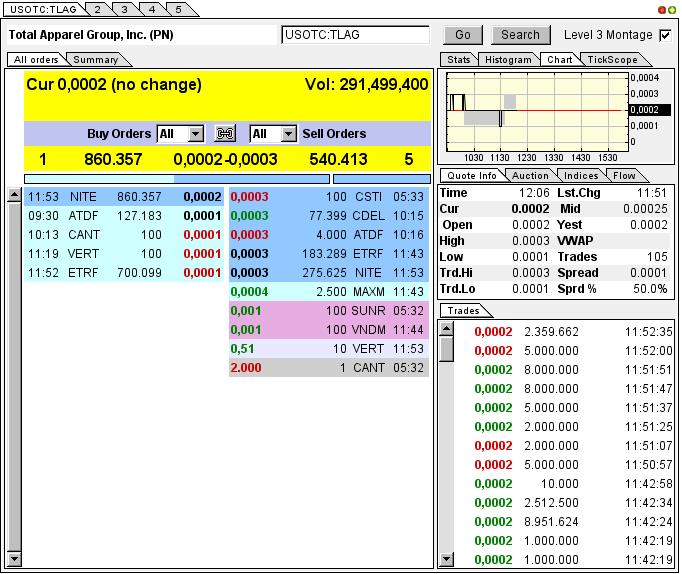Viewport: 682px width, 574px height.
Task: Select the VNDM sell order at 11:44
Action: tap(329, 330)
